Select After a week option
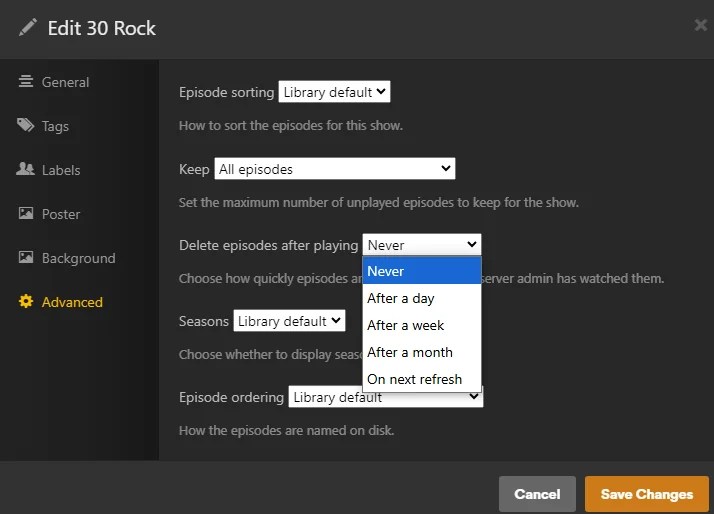 [422, 325]
